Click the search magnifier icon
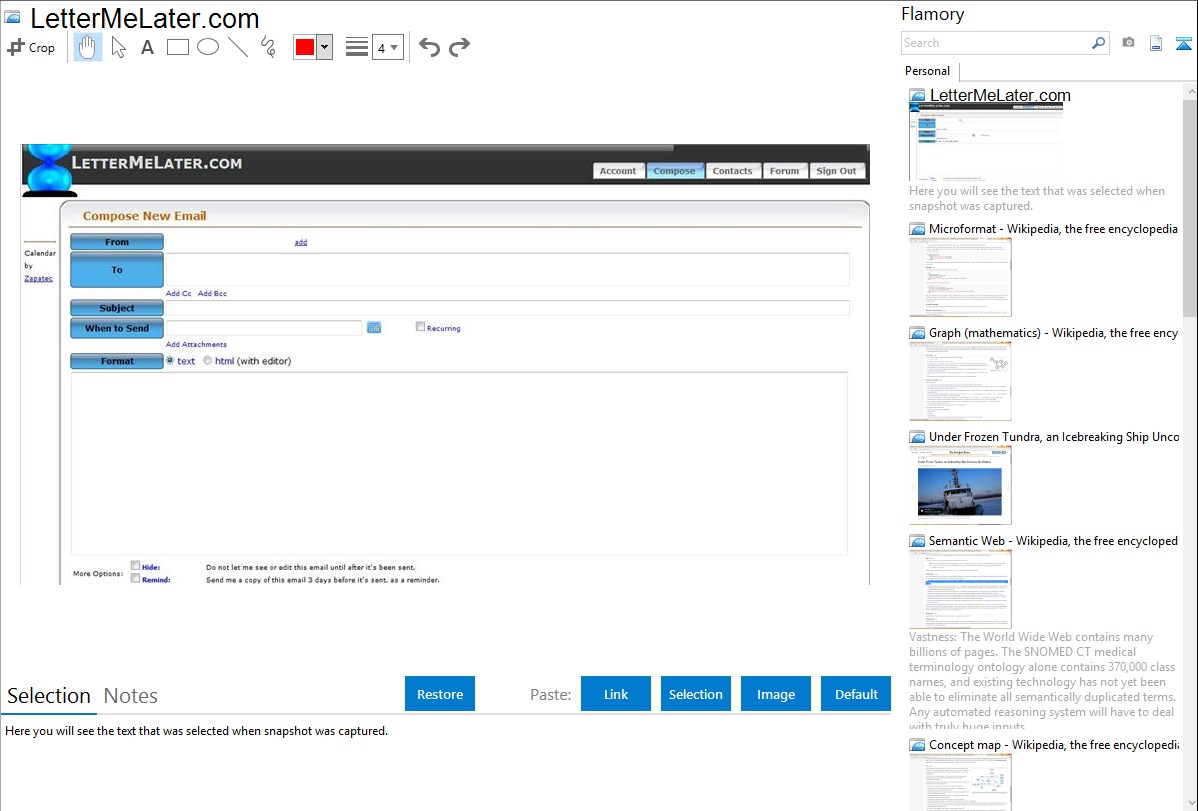 (1098, 43)
